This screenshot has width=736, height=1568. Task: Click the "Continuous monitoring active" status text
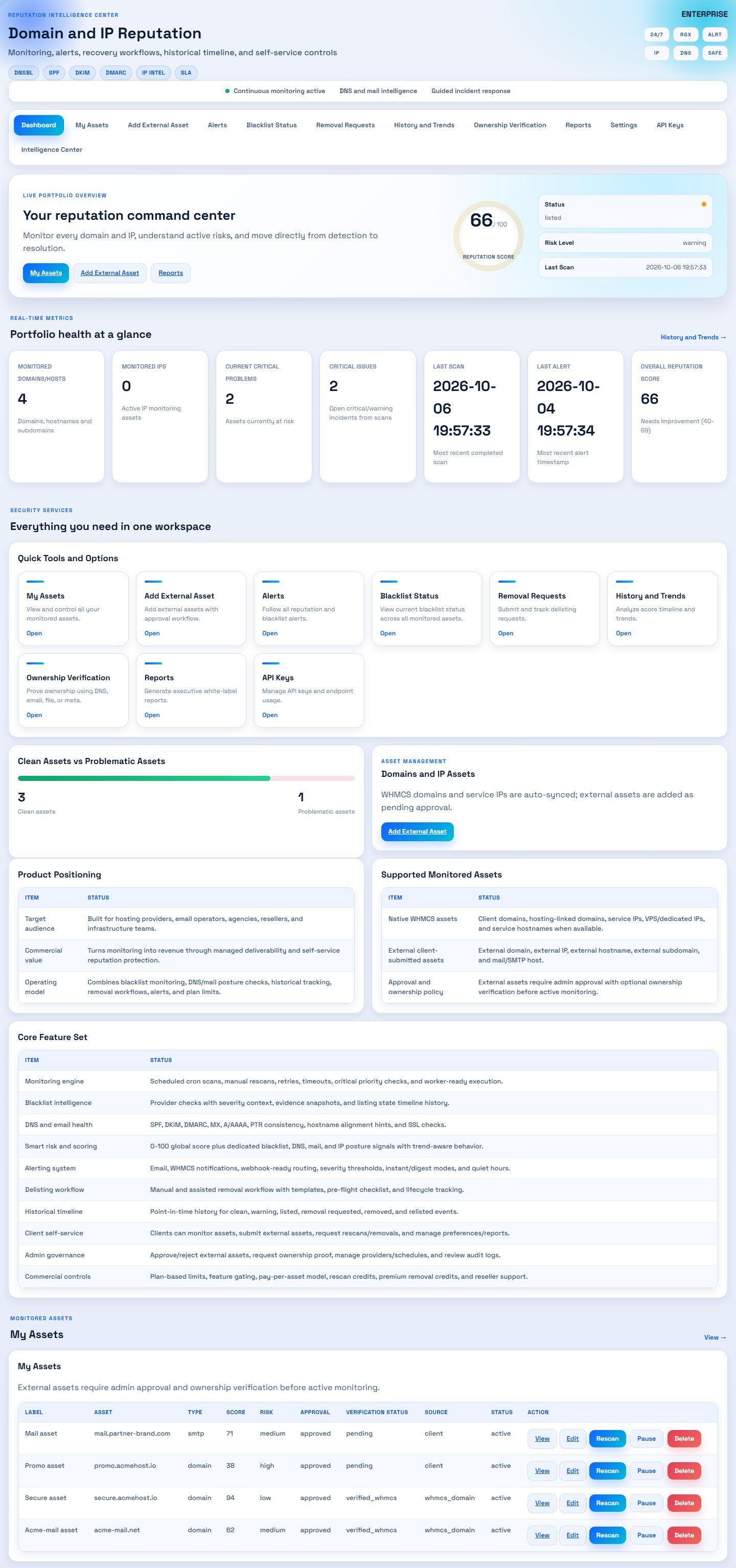click(x=279, y=91)
